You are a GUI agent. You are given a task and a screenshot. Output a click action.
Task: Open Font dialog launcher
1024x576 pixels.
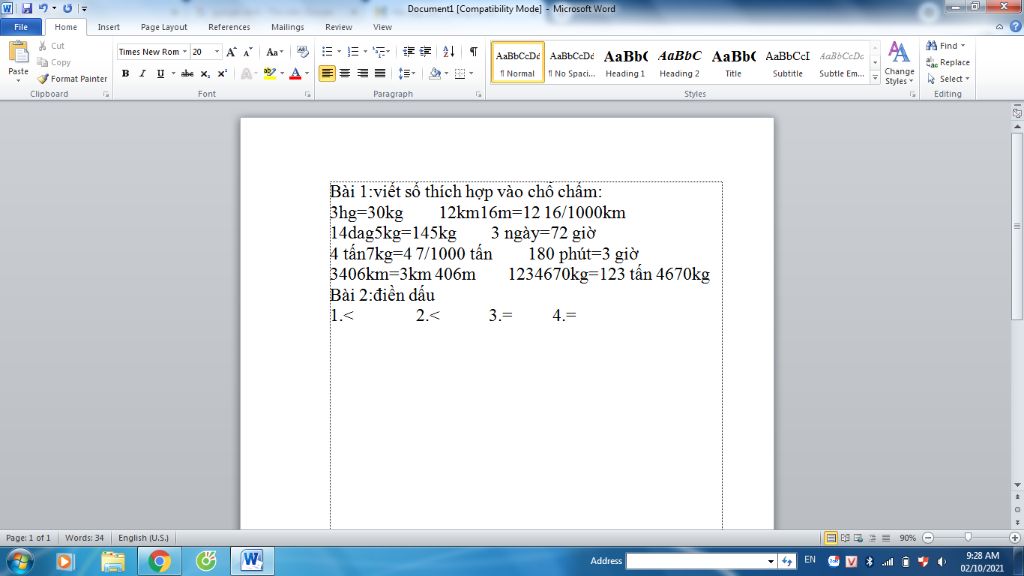(308, 95)
